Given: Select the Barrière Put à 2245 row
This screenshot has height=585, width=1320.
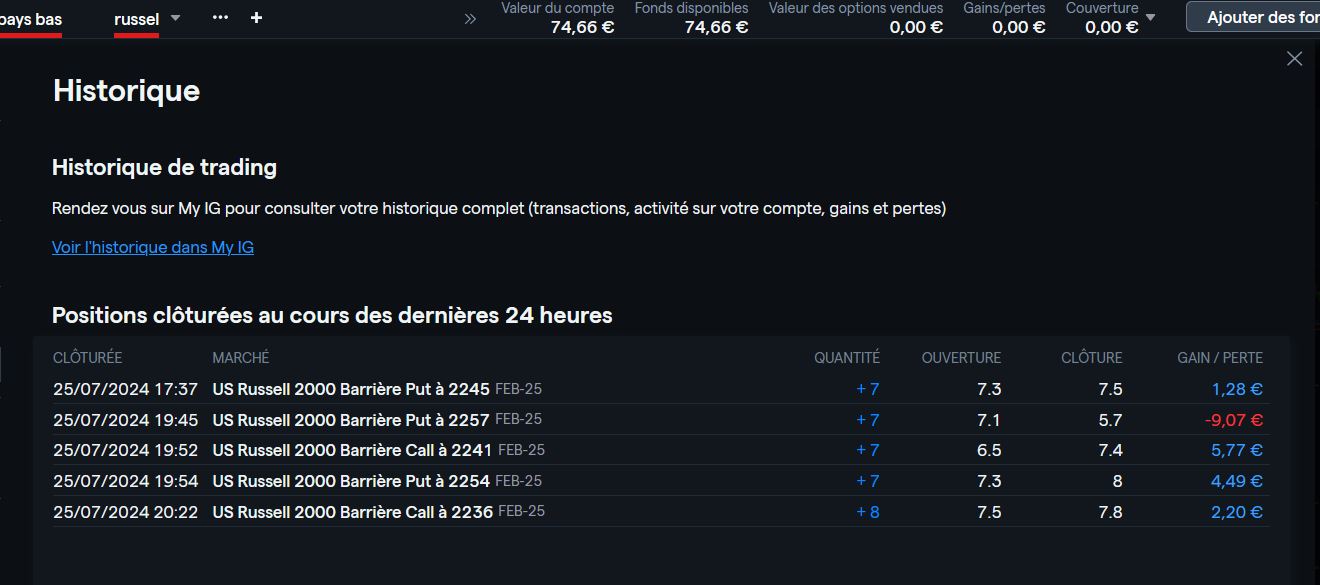Looking at the screenshot, I should tap(351, 389).
